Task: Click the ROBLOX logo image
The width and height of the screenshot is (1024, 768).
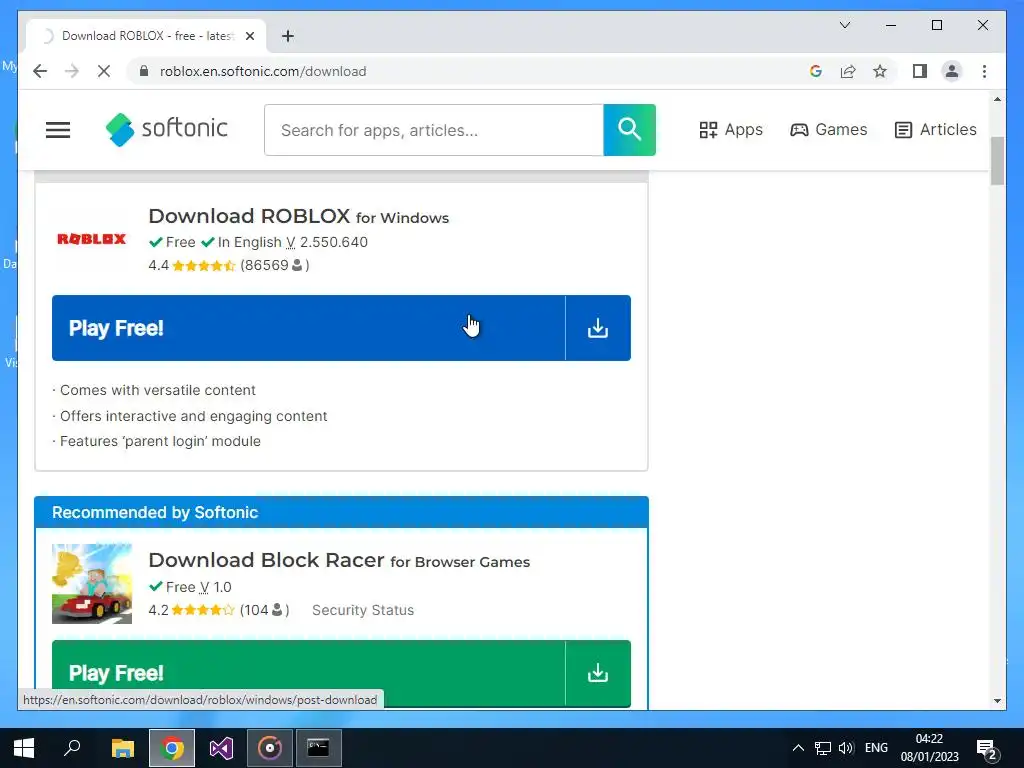Action: click(x=91, y=239)
